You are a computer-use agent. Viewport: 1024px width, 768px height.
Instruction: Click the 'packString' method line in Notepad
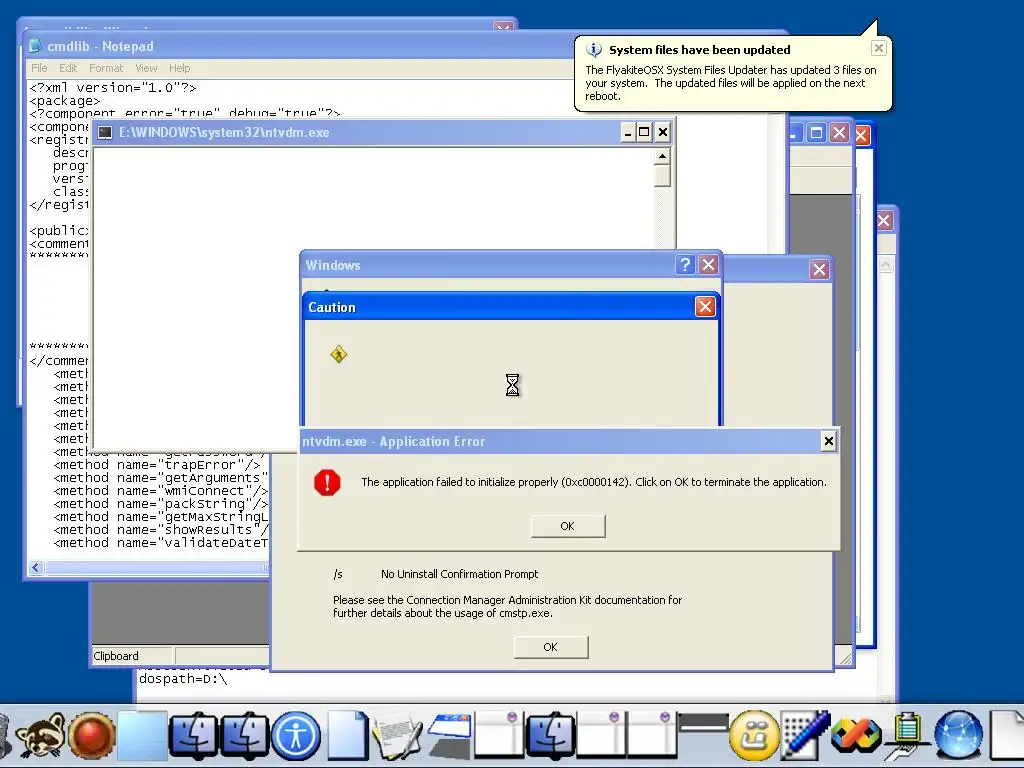[x=161, y=504]
